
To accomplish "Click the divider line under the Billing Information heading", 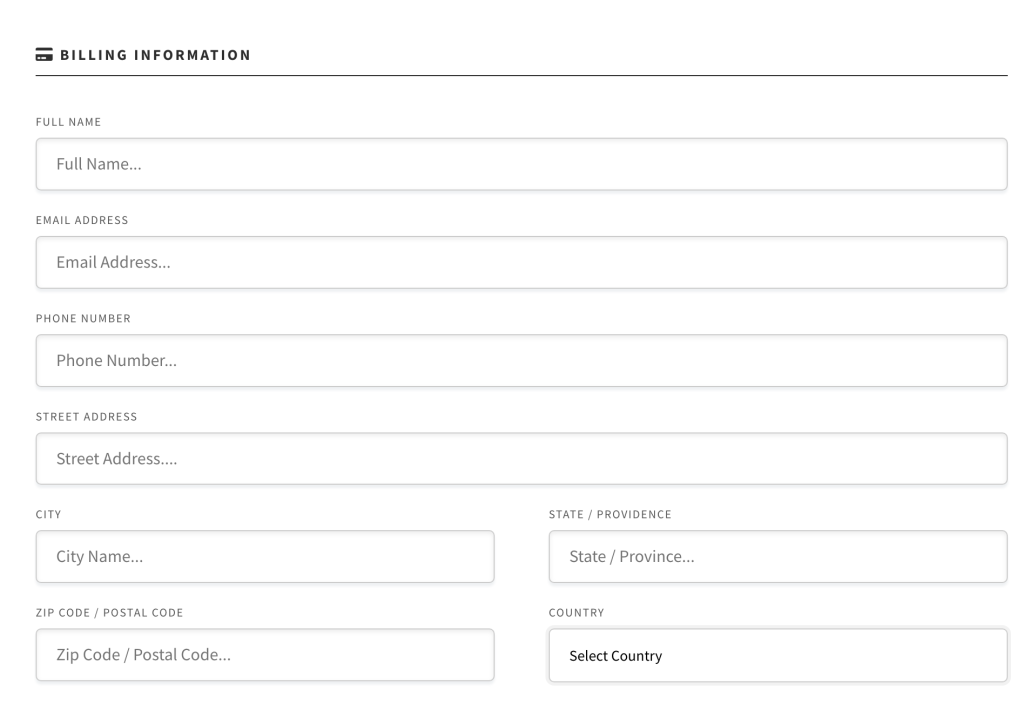I will (x=521, y=75).
